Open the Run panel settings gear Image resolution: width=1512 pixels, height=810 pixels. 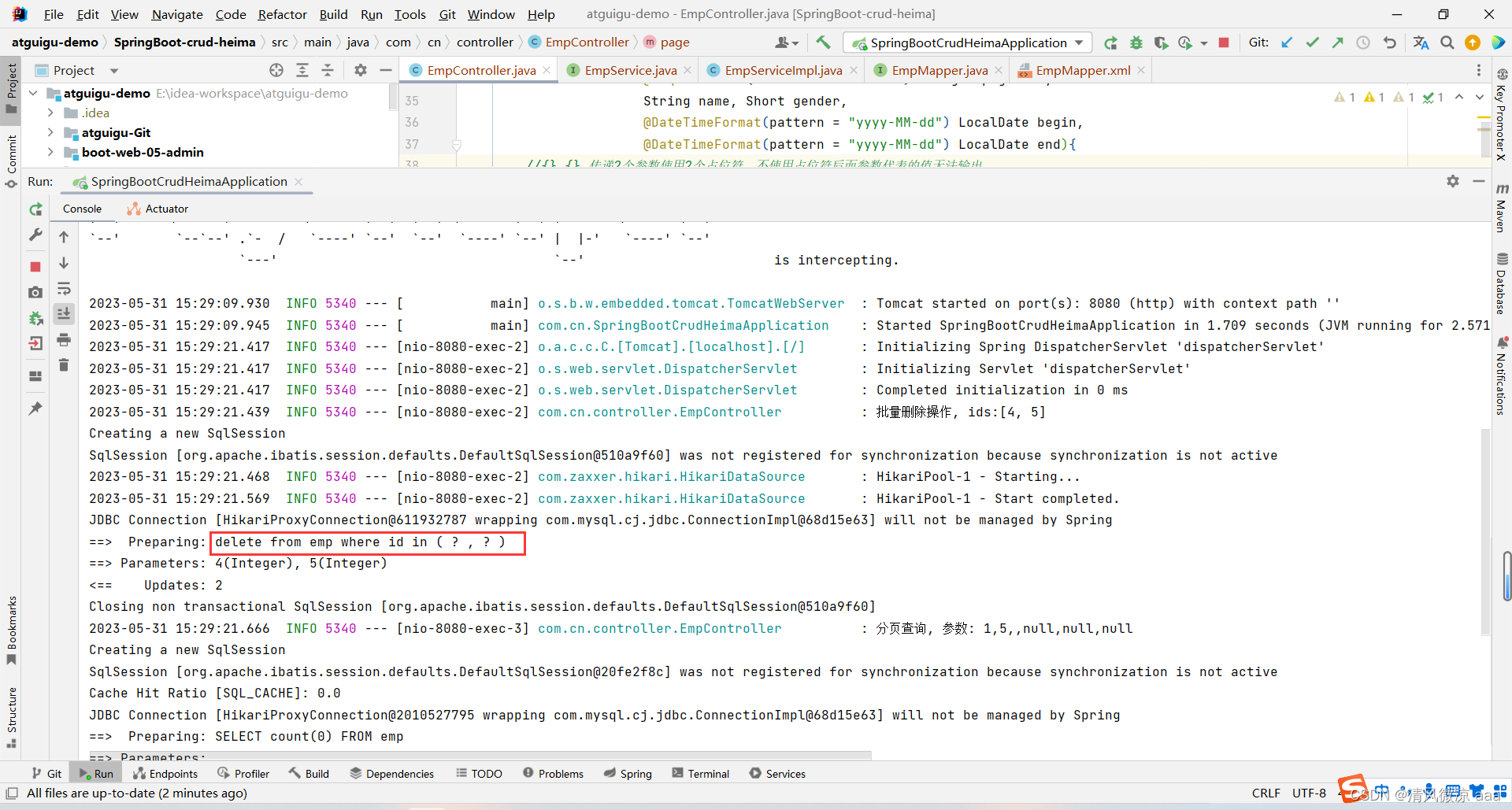pos(1453,181)
